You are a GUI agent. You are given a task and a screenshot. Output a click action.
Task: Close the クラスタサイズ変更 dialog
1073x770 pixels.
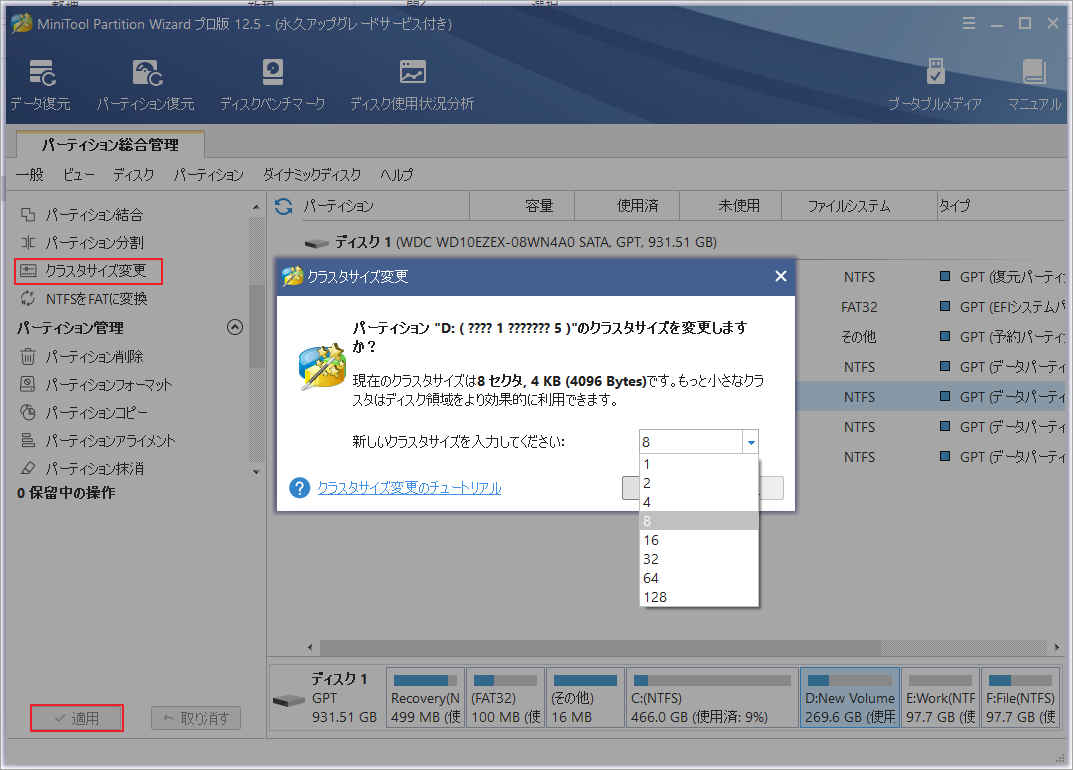coord(780,276)
